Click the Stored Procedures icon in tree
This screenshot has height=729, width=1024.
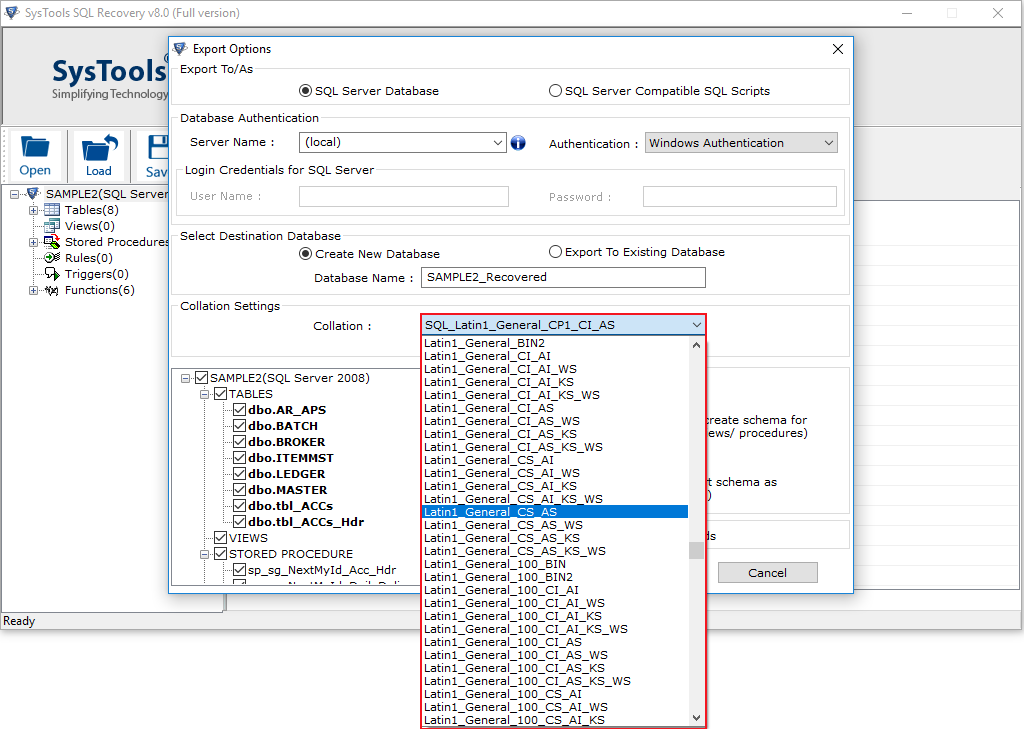coord(52,242)
